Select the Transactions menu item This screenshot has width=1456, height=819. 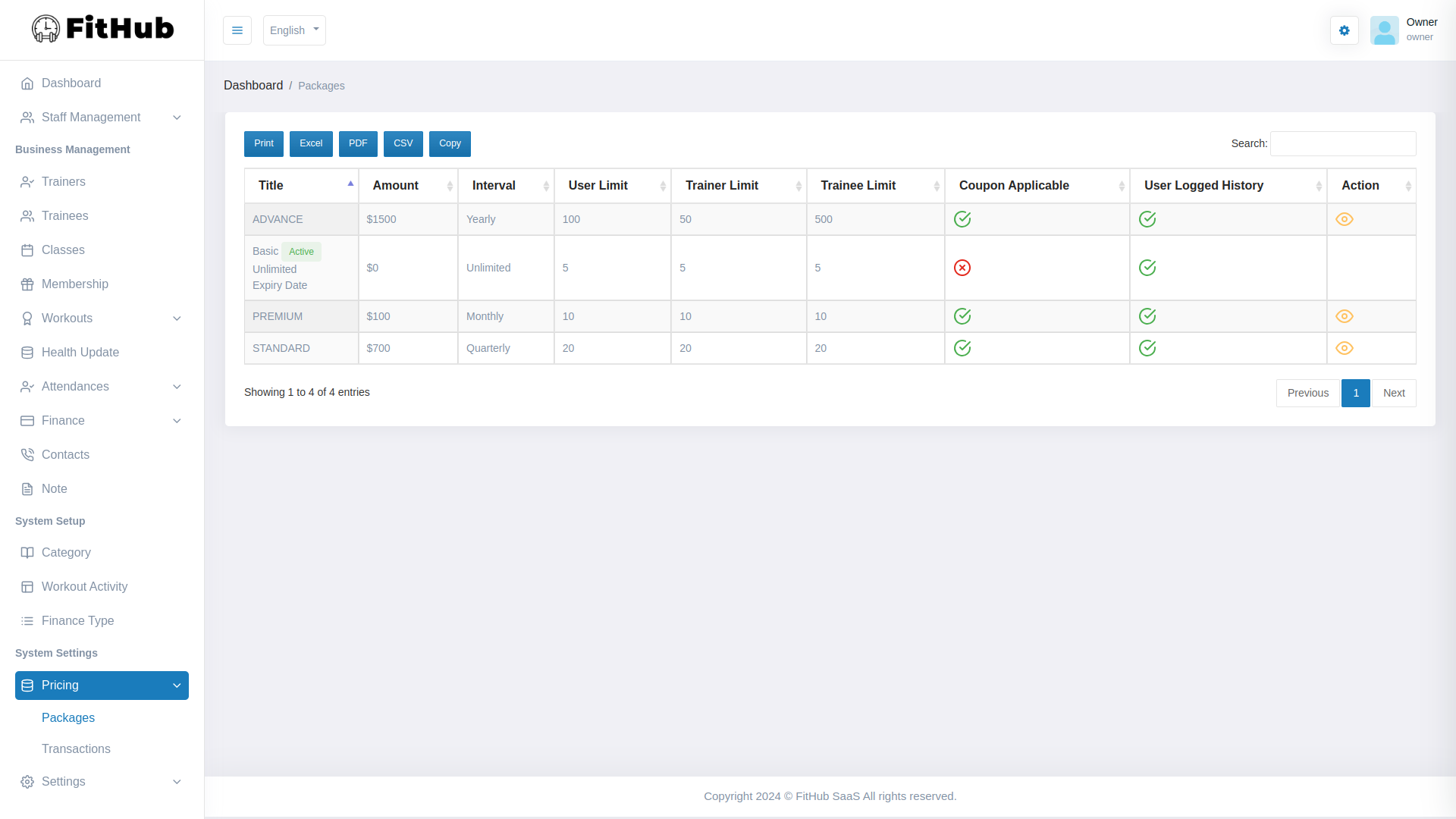pos(76,748)
